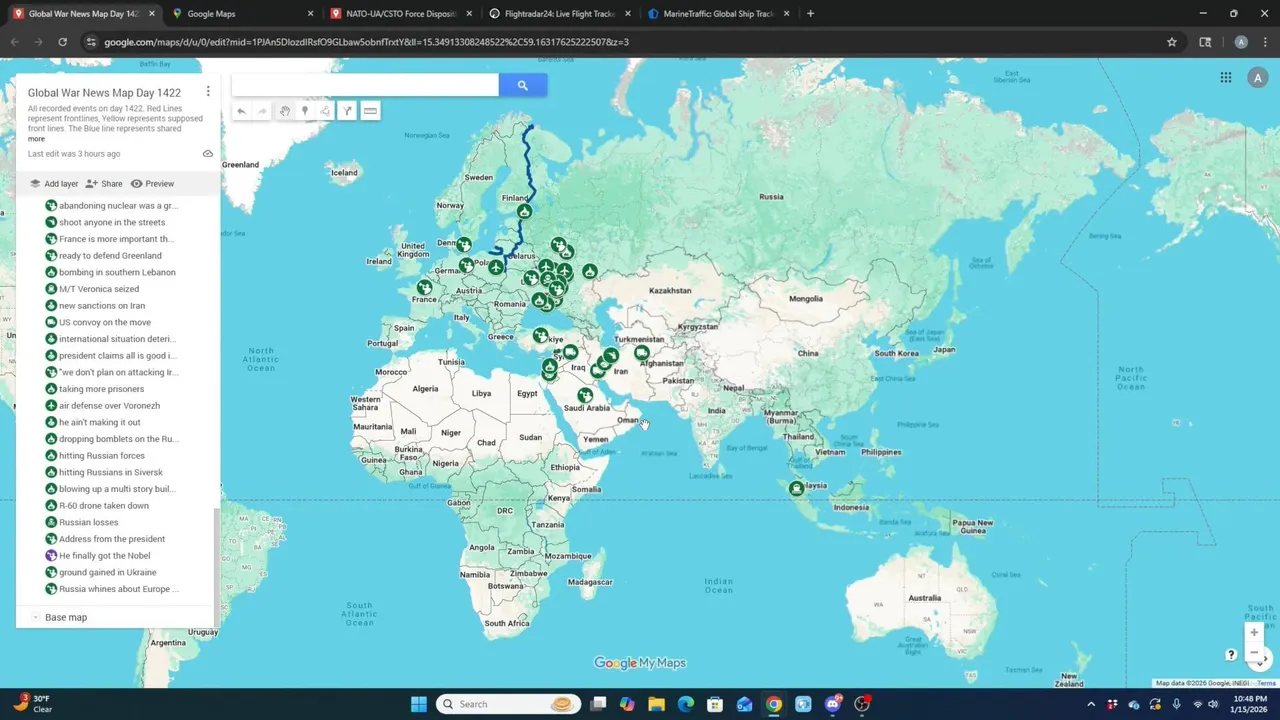This screenshot has height=720, width=1280.
Task: Show hidden system tray icons
Action: [x=1091, y=704]
